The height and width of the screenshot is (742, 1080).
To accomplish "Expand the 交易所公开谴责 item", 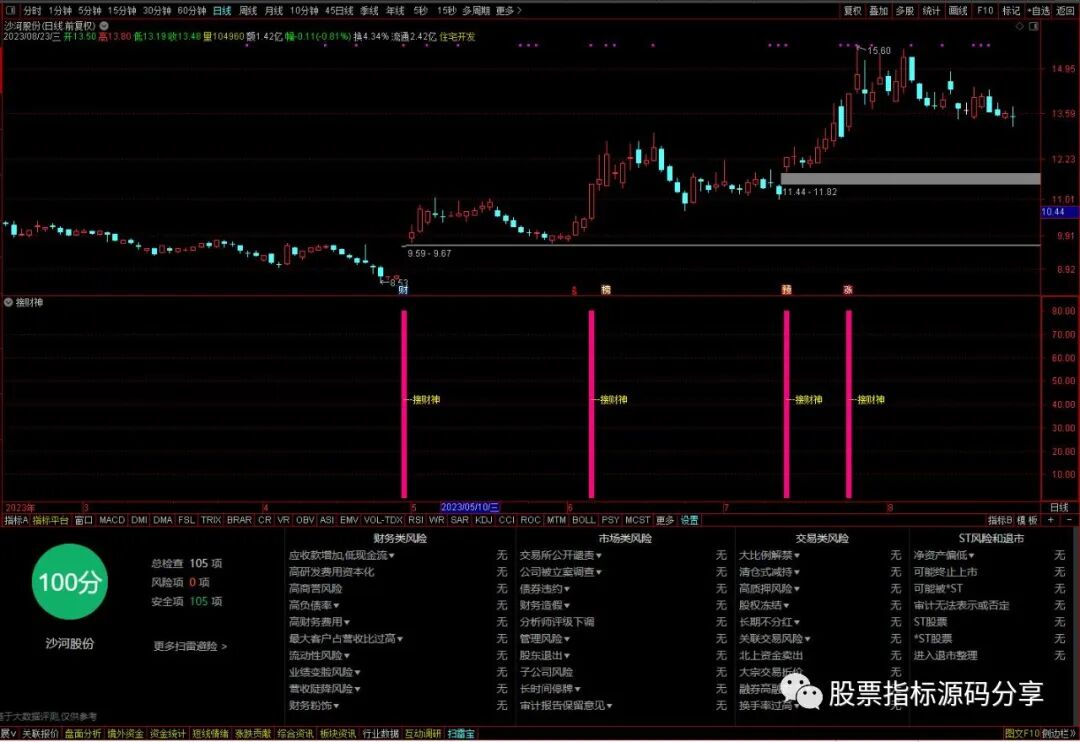I will tap(561, 555).
